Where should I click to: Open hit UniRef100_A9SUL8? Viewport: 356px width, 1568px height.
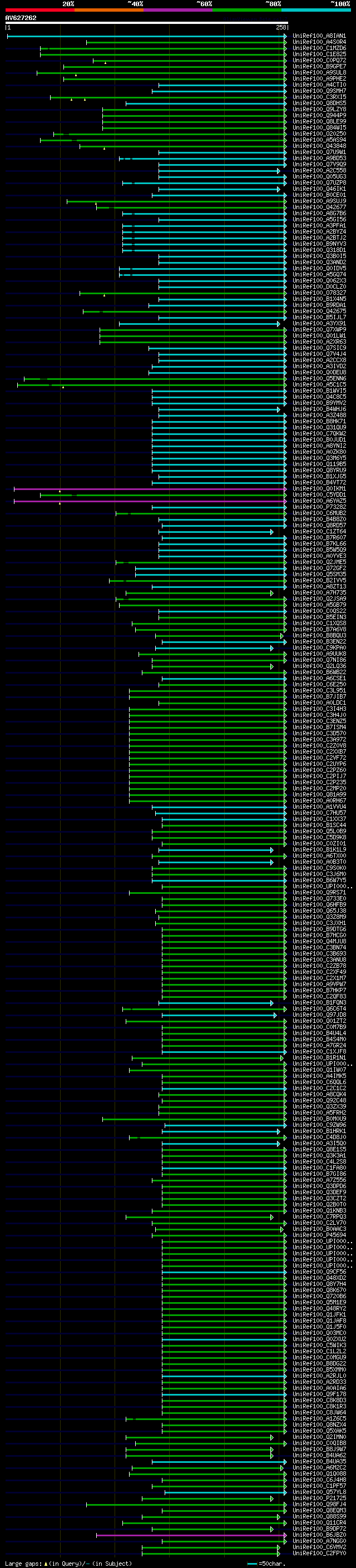click(319, 73)
